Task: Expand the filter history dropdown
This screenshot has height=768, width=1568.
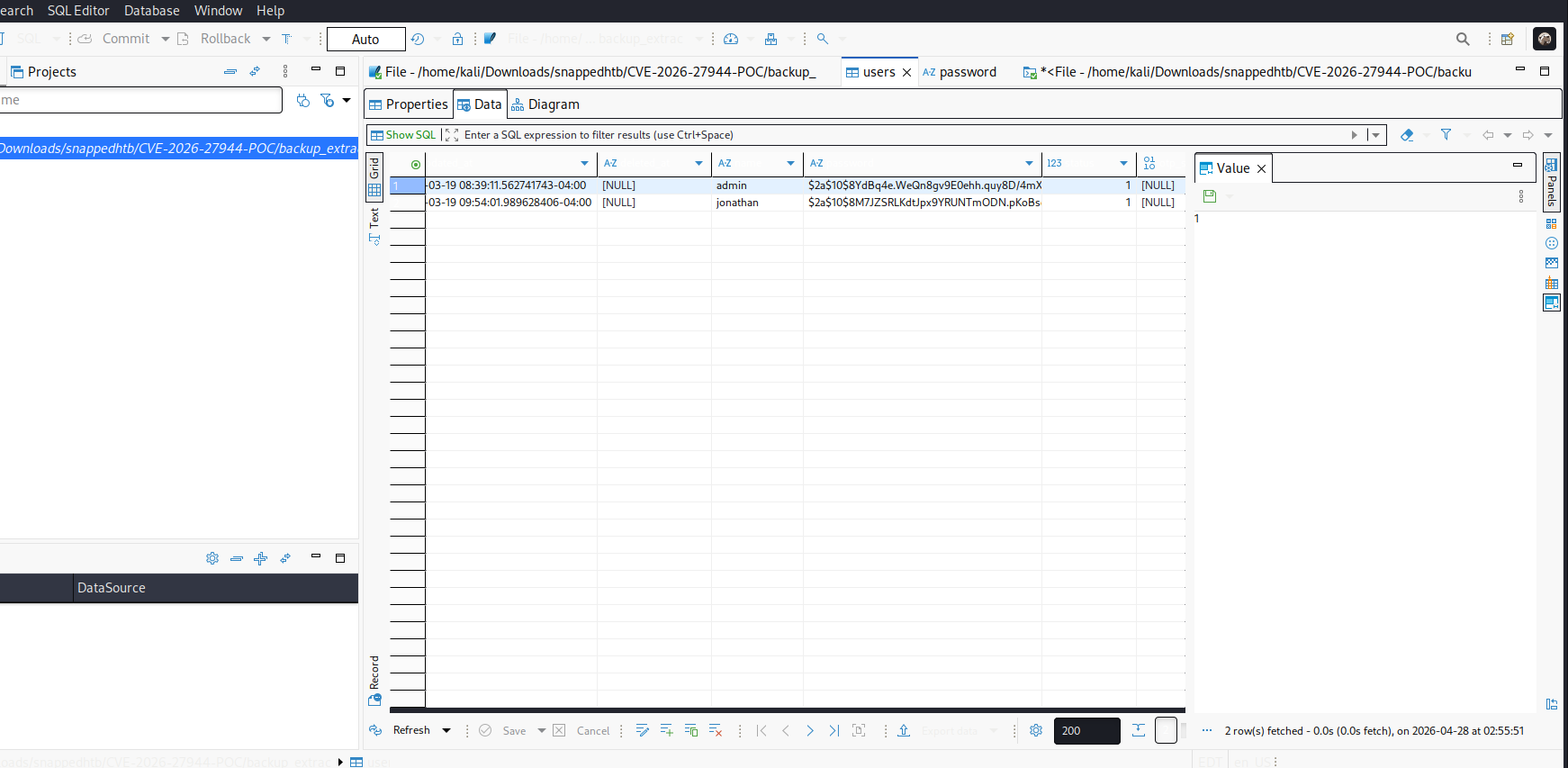Action: click(1375, 135)
